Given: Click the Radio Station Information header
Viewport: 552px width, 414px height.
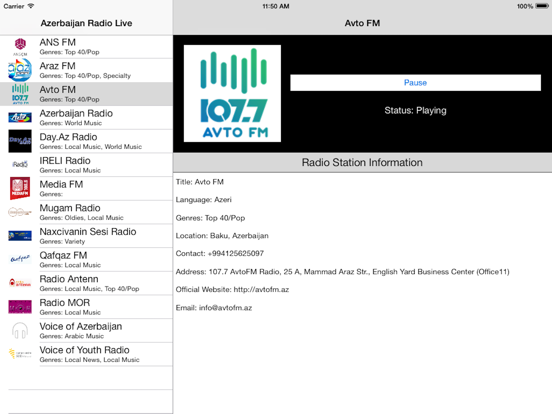Looking at the screenshot, I should [x=362, y=163].
